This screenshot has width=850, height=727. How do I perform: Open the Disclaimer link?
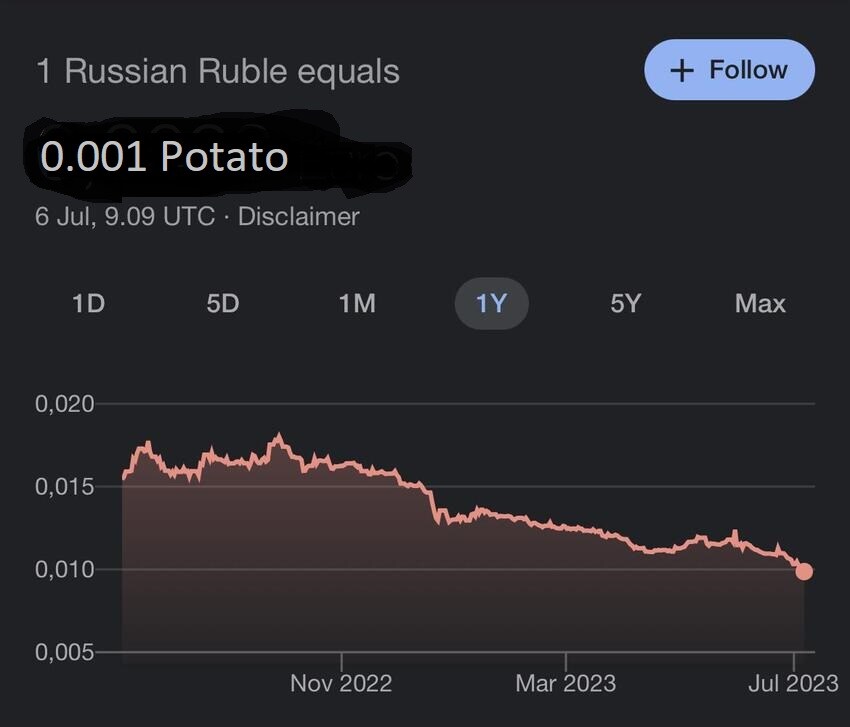pos(298,216)
